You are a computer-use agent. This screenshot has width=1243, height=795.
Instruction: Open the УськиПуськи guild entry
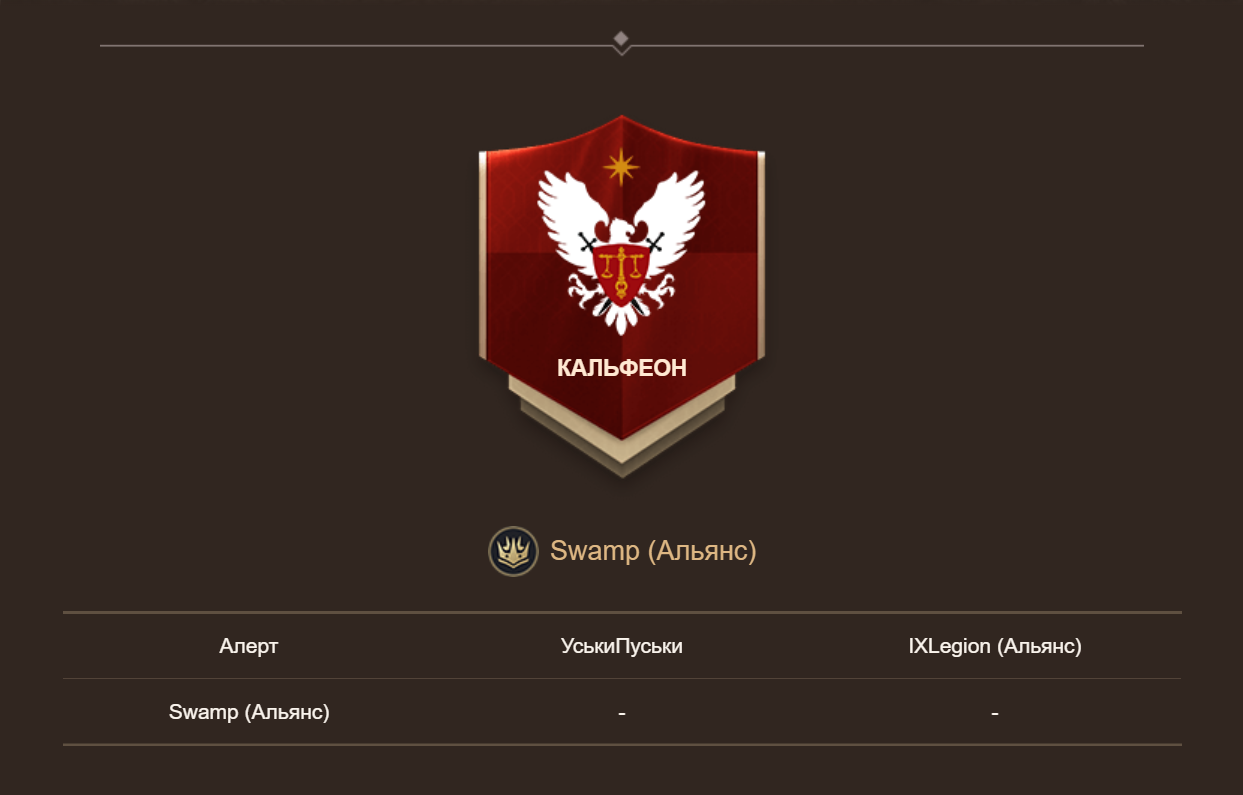click(x=622, y=646)
